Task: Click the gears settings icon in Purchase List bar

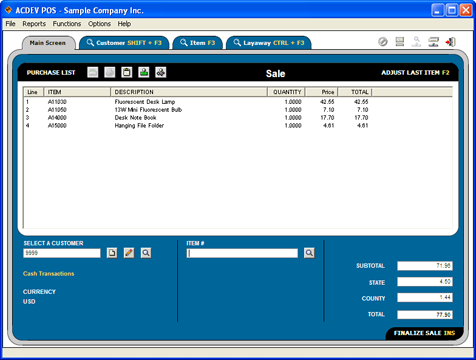Action: [x=161, y=72]
